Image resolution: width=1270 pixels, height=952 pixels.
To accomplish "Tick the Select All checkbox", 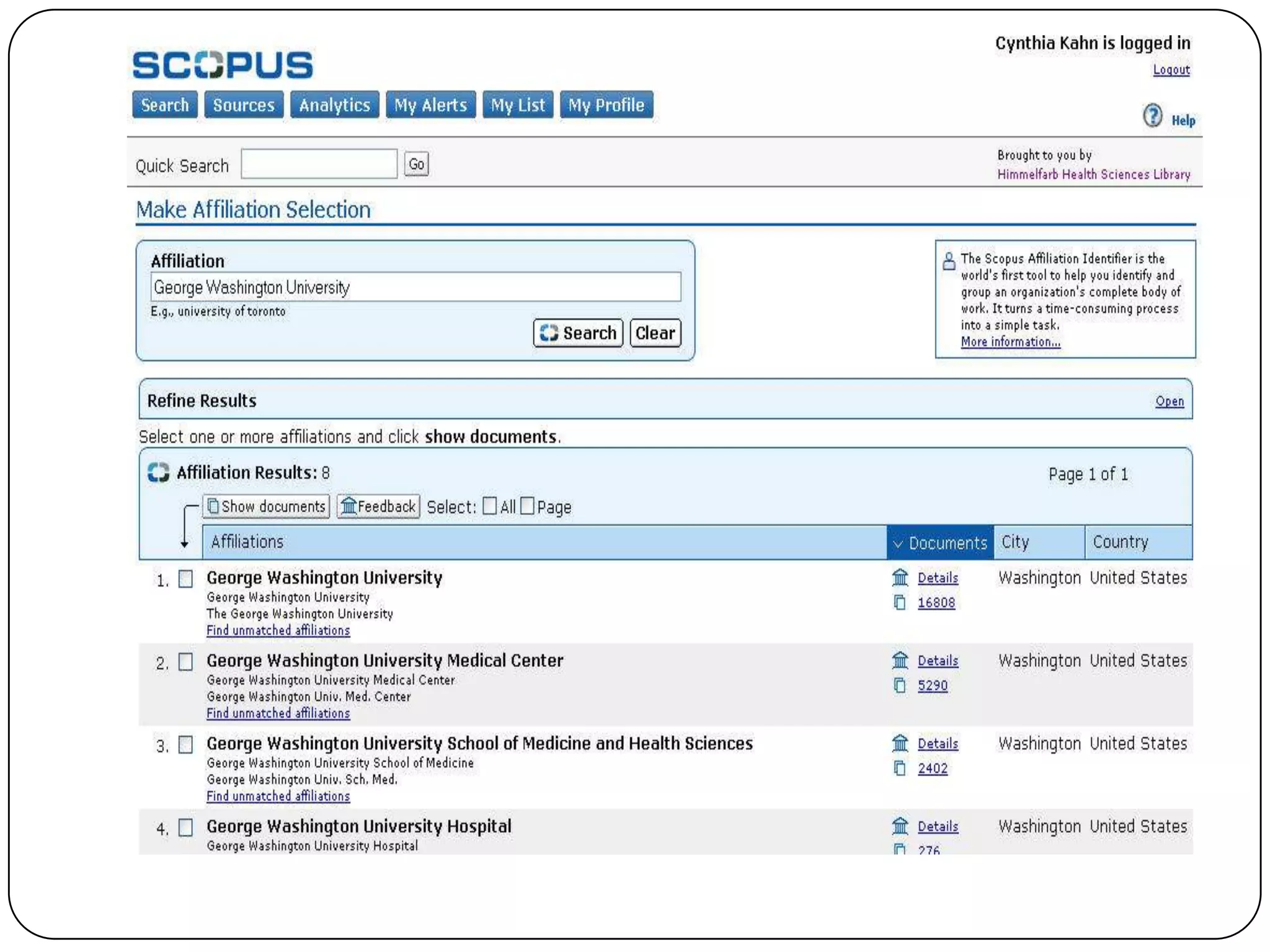I will [489, 506].
